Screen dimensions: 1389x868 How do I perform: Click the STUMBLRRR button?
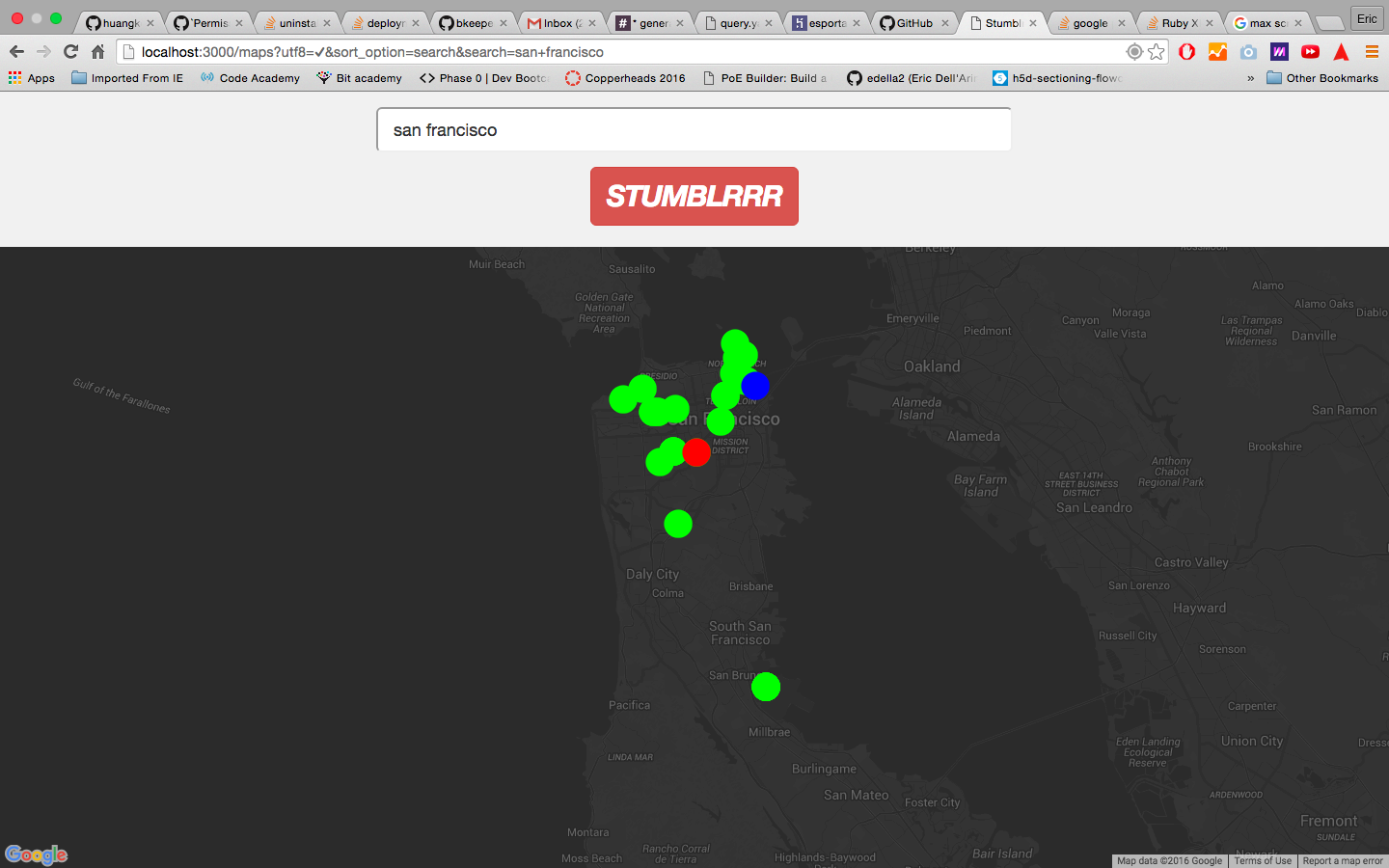pyautogui.click(x=694, y=196)
